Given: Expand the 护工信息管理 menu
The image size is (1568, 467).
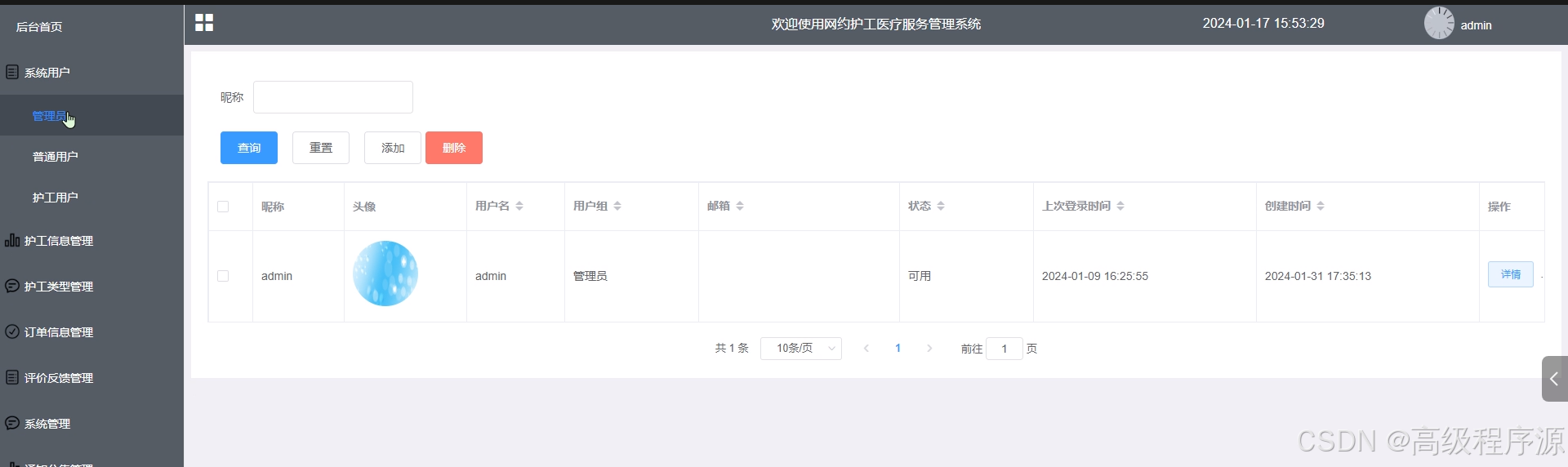Looking at the screenshot, I should pos(91,241).
